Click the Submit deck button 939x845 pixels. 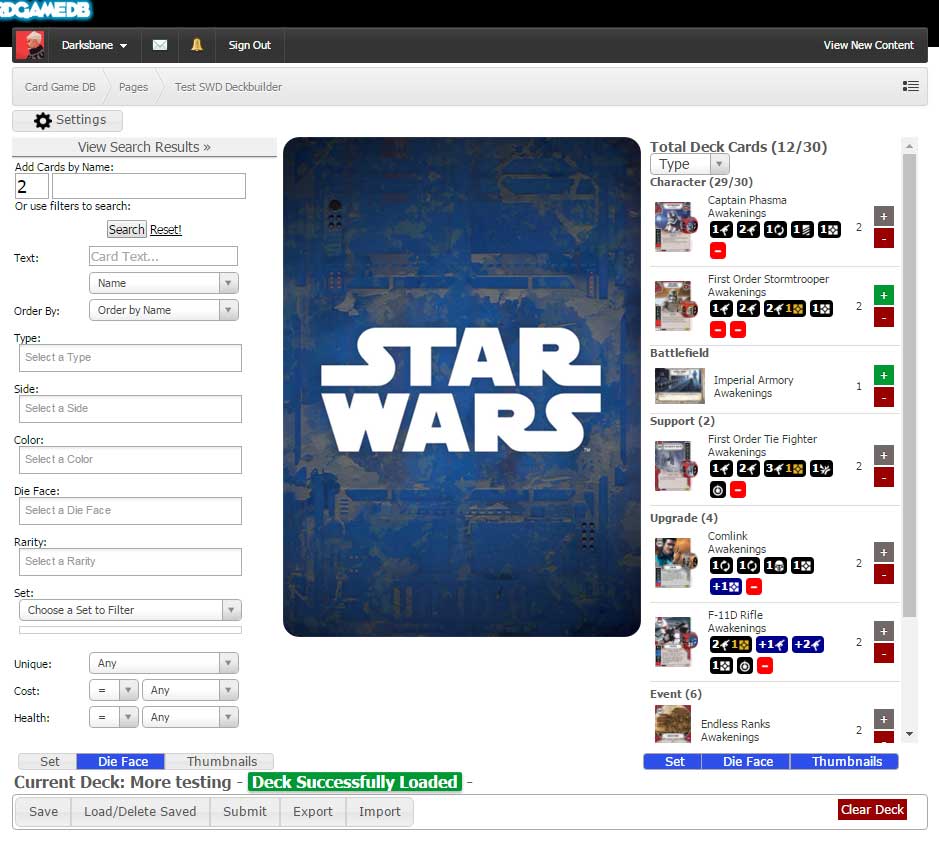point(245,811)
